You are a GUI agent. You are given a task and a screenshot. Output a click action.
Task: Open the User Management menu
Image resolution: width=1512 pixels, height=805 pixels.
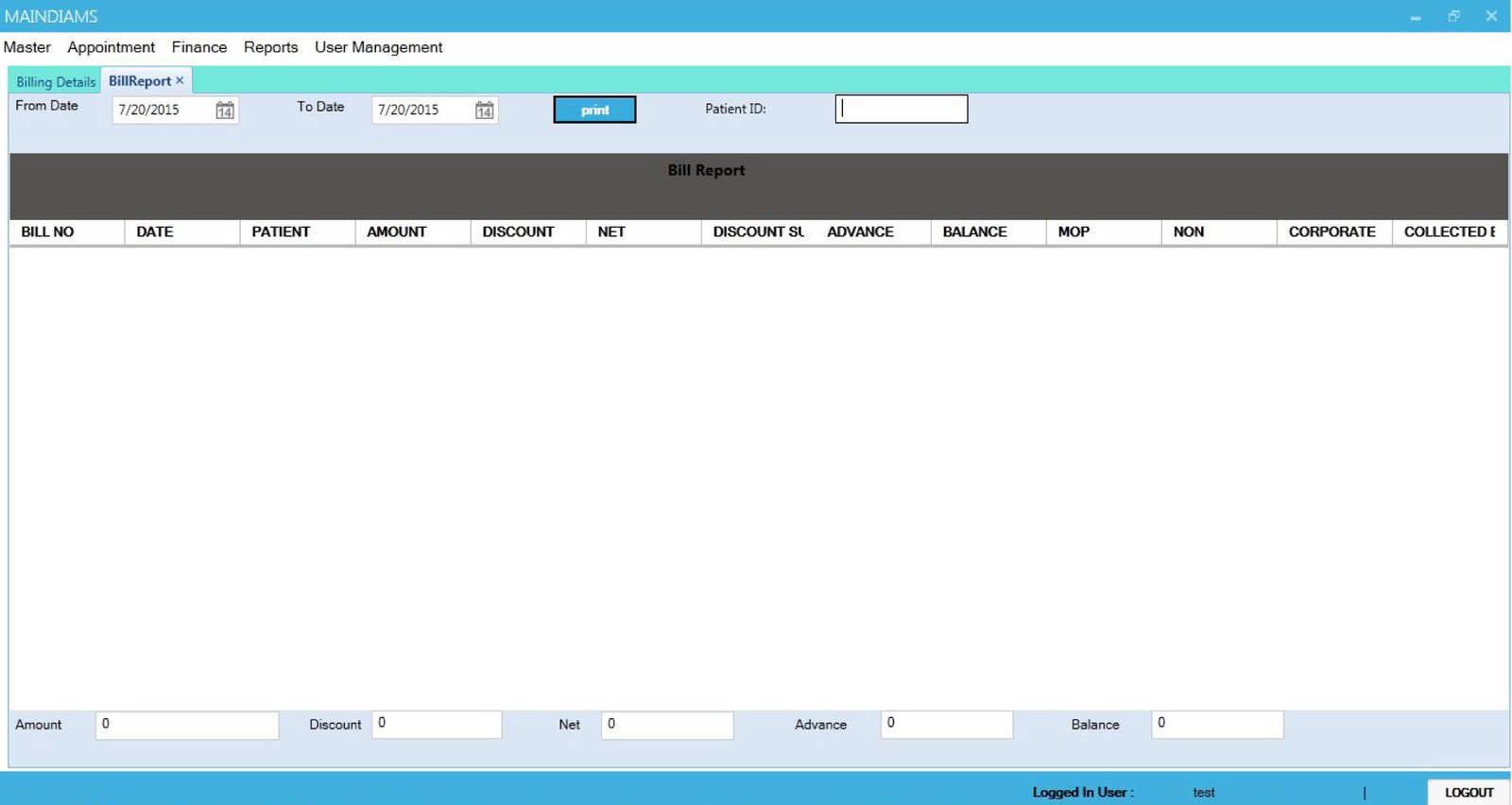(x=378, y=47)
